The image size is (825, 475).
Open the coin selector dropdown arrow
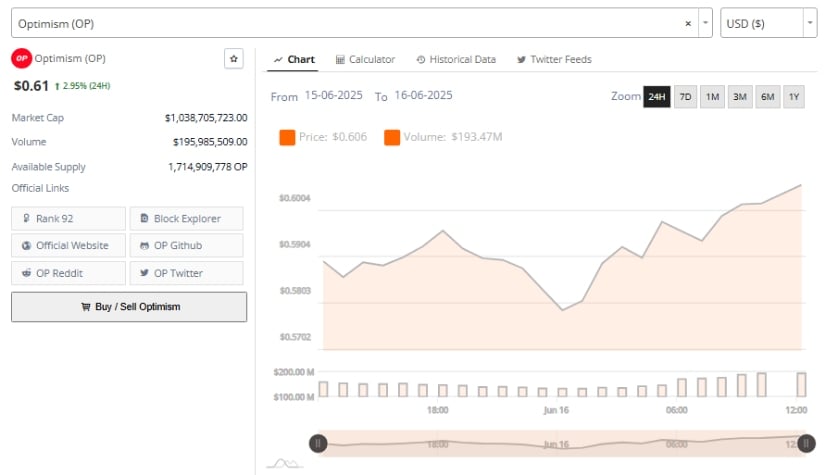705,23
